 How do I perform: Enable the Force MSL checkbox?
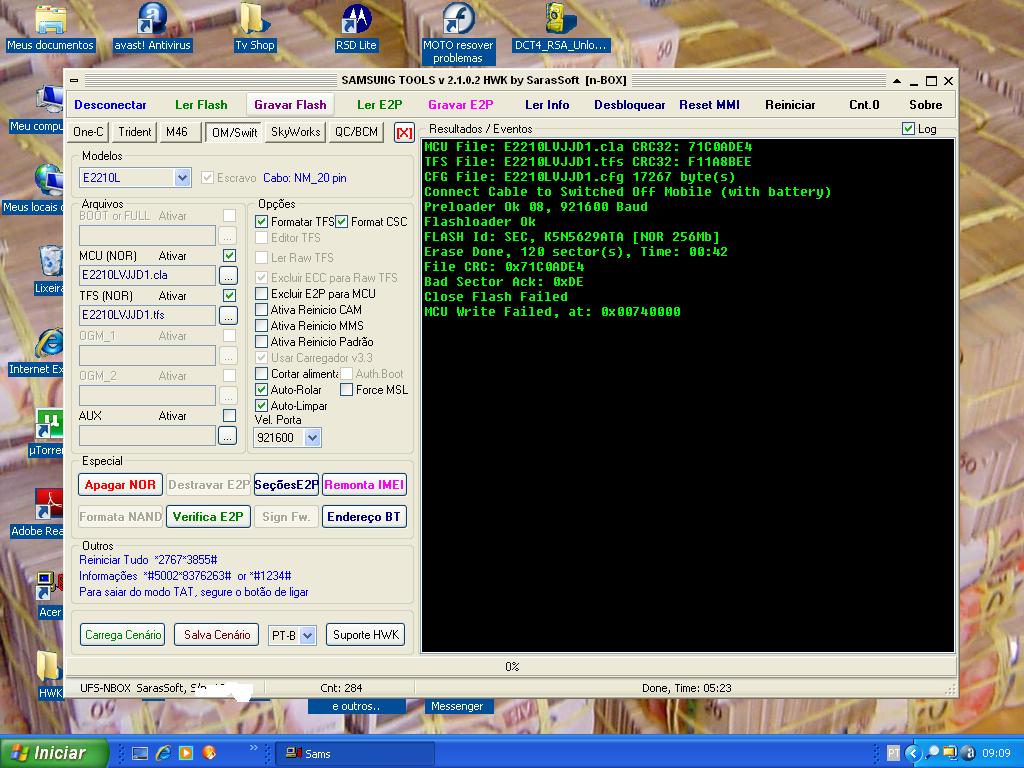coord(347,390)
